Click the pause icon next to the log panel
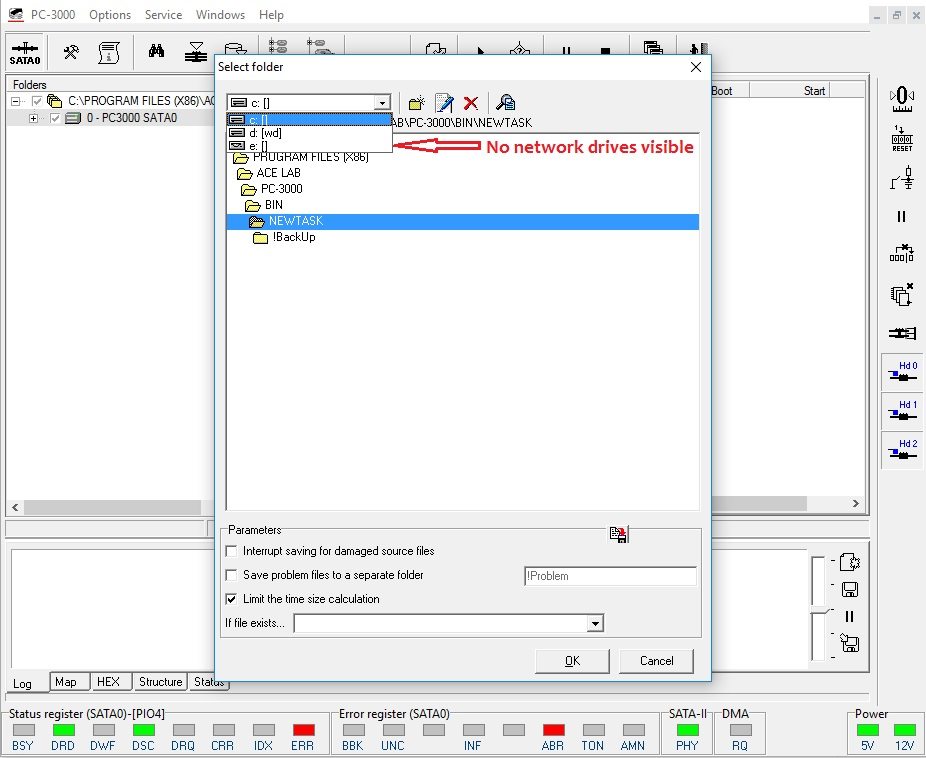This screenshot has width=926, height=758. coord(849,616)
